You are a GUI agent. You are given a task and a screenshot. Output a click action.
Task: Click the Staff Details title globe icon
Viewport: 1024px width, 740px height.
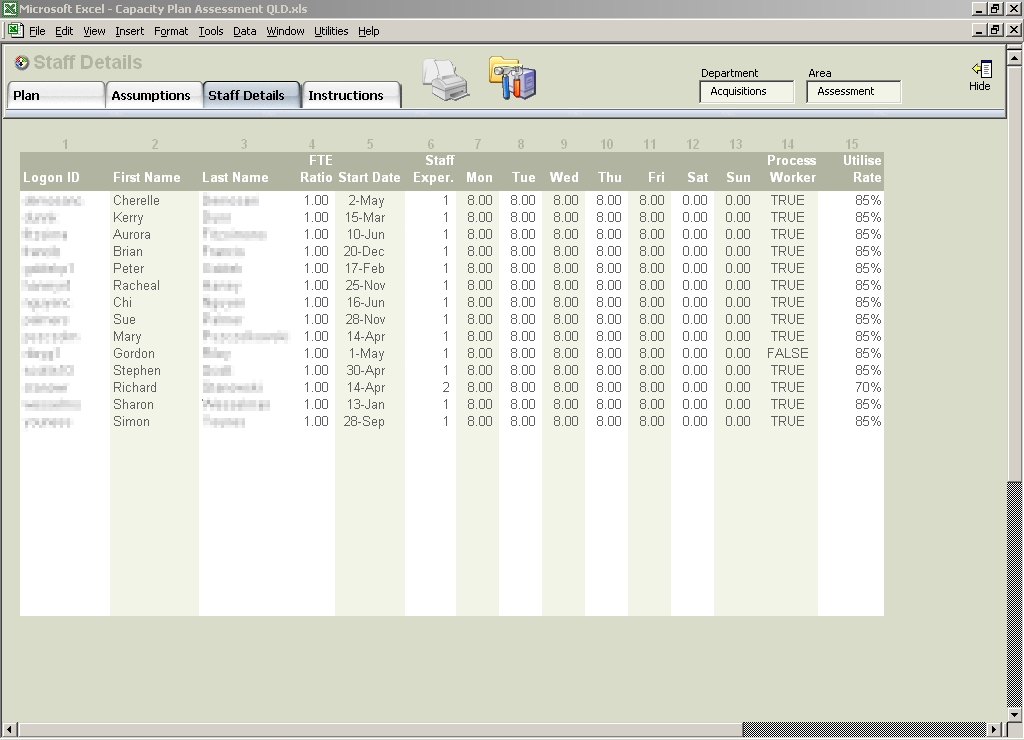(22, 63)
